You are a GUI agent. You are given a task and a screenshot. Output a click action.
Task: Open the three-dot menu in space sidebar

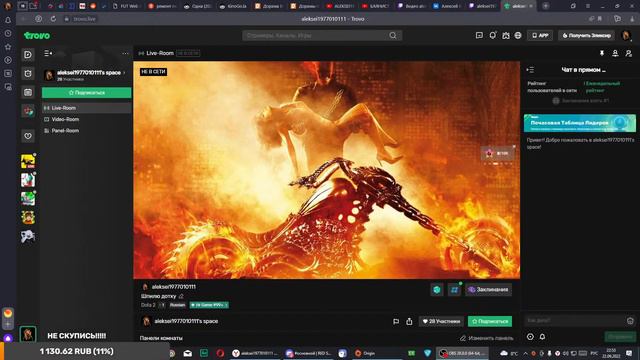coord(125,53)
